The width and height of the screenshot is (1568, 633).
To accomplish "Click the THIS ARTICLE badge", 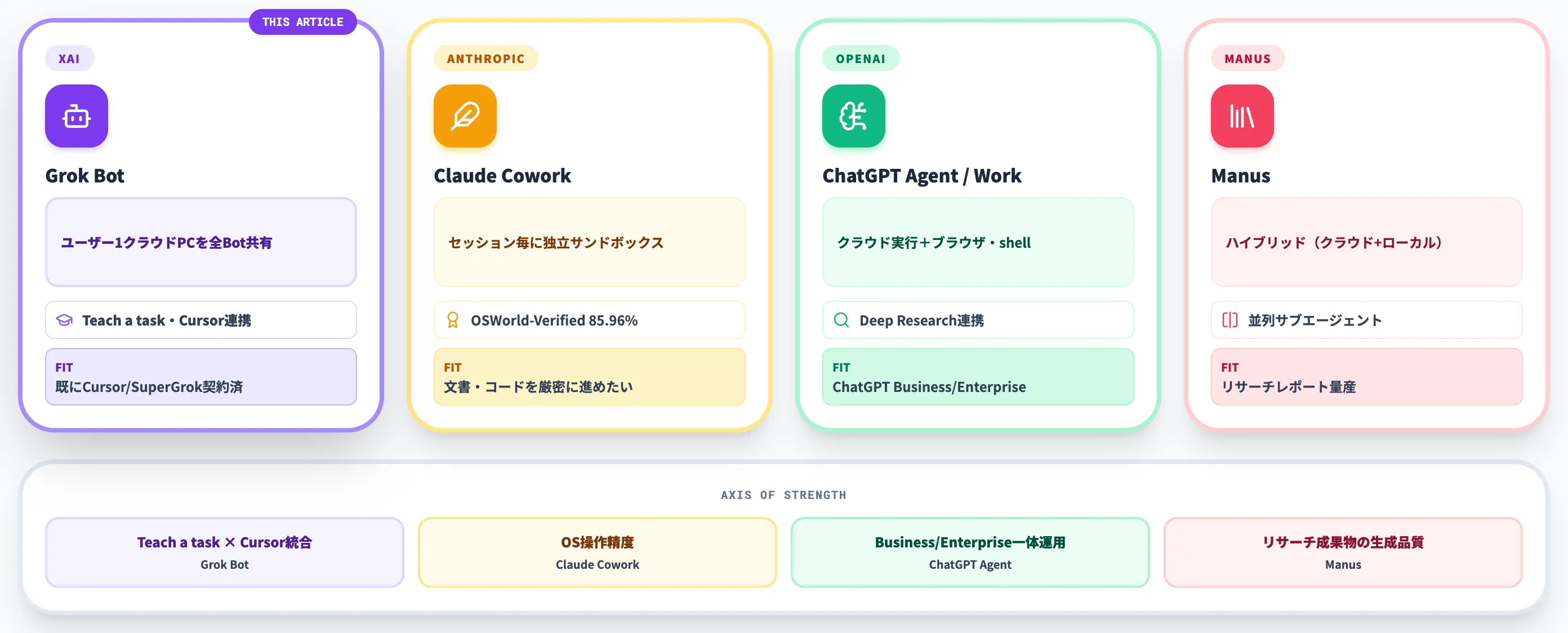I will pyautogui.click(x=302, y=22).
